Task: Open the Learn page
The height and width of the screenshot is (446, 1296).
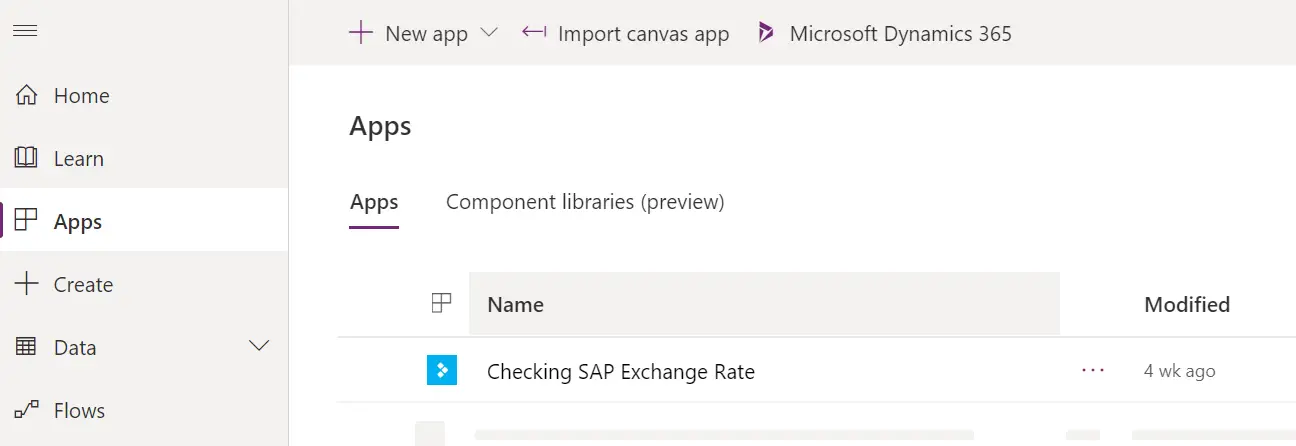Action: point(144,158)
